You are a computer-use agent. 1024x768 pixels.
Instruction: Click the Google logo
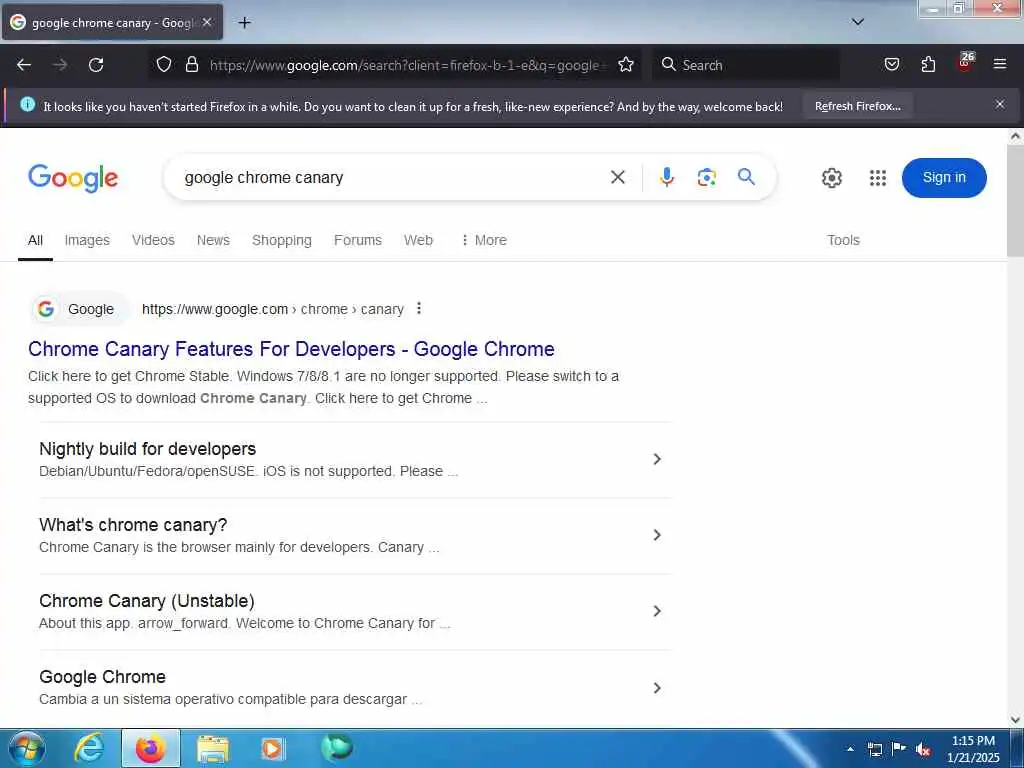pos(73,178)
